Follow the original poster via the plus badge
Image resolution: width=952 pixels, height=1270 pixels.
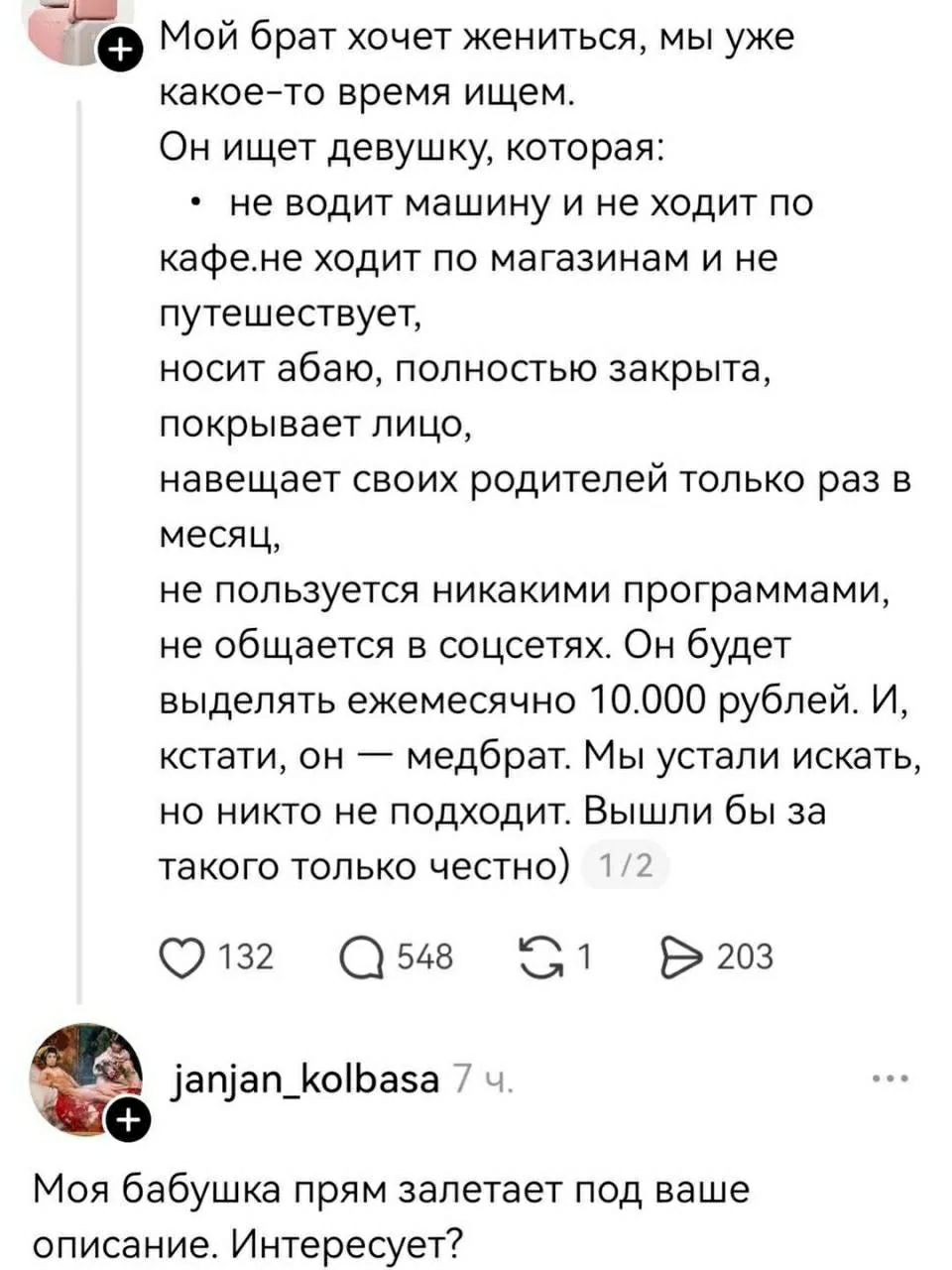click(119, 49)
